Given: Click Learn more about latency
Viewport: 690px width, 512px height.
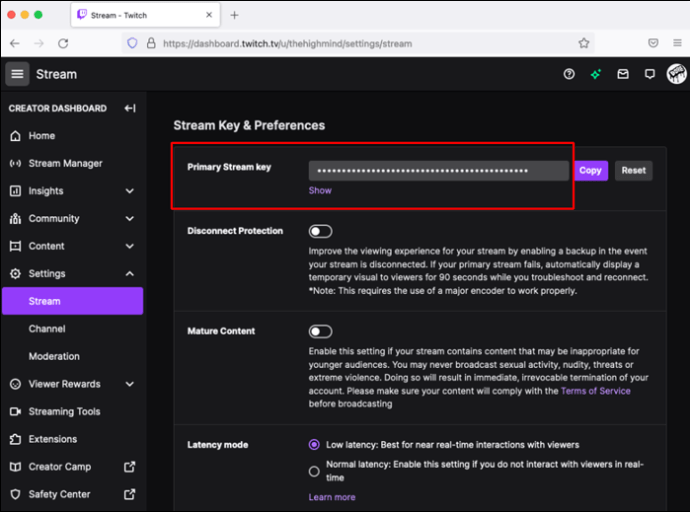Looking at the screenshot, I should (x=332, y=497).
